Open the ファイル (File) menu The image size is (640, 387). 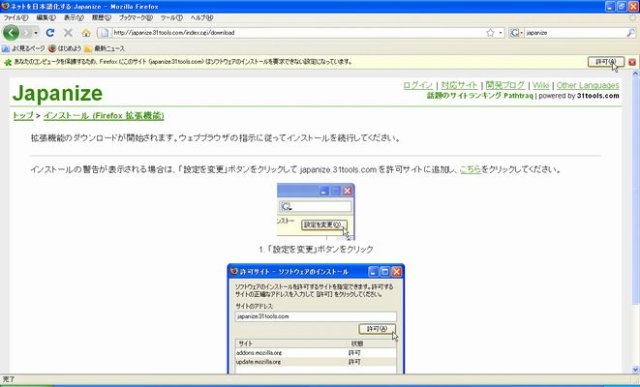[x=16, y=18]
